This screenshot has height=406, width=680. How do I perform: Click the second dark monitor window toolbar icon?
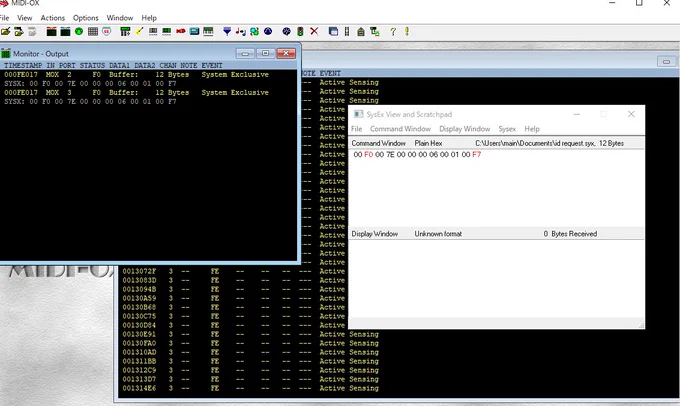[65, 31]
